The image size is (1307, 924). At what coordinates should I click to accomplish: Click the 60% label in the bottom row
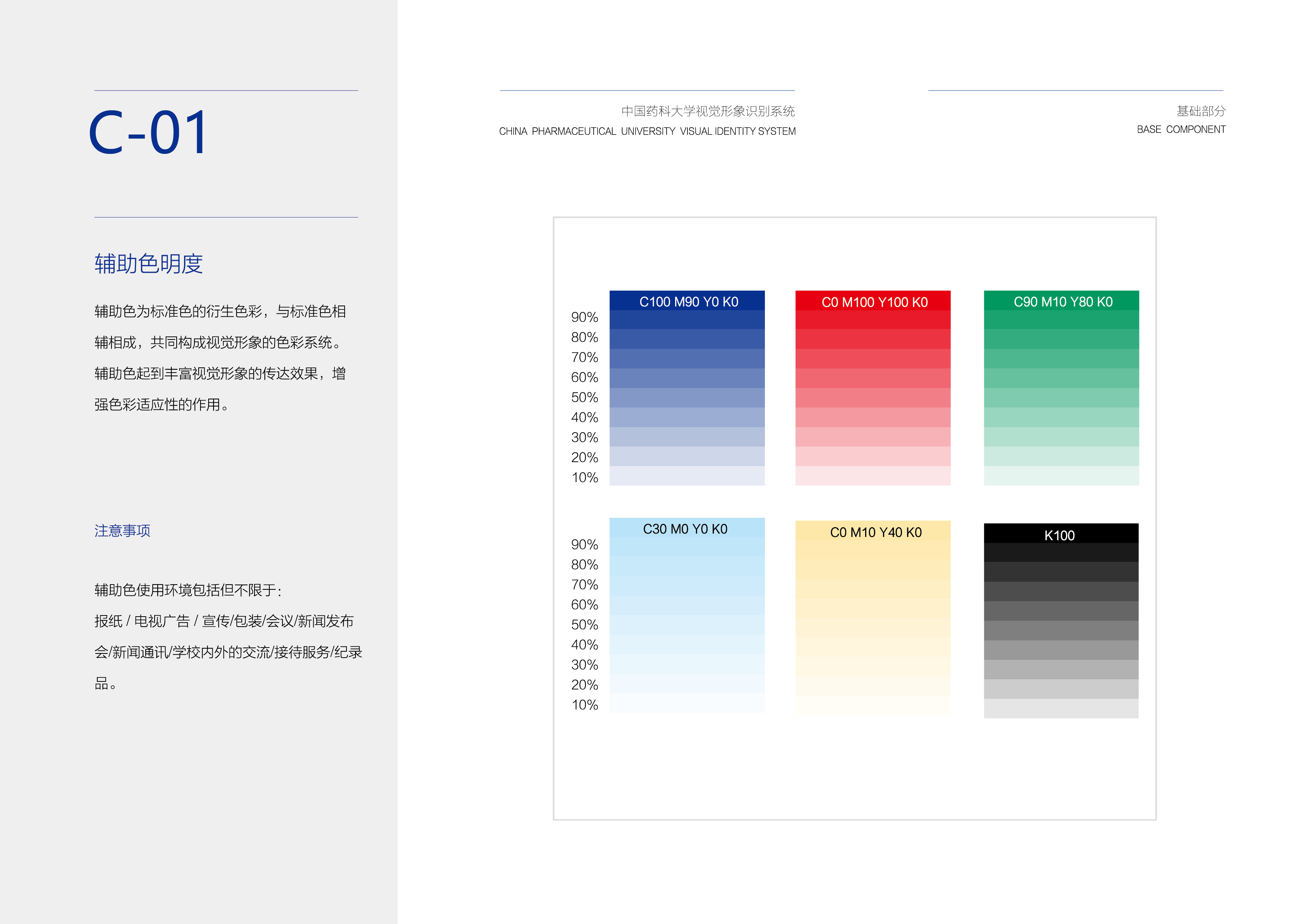point(584,605)
